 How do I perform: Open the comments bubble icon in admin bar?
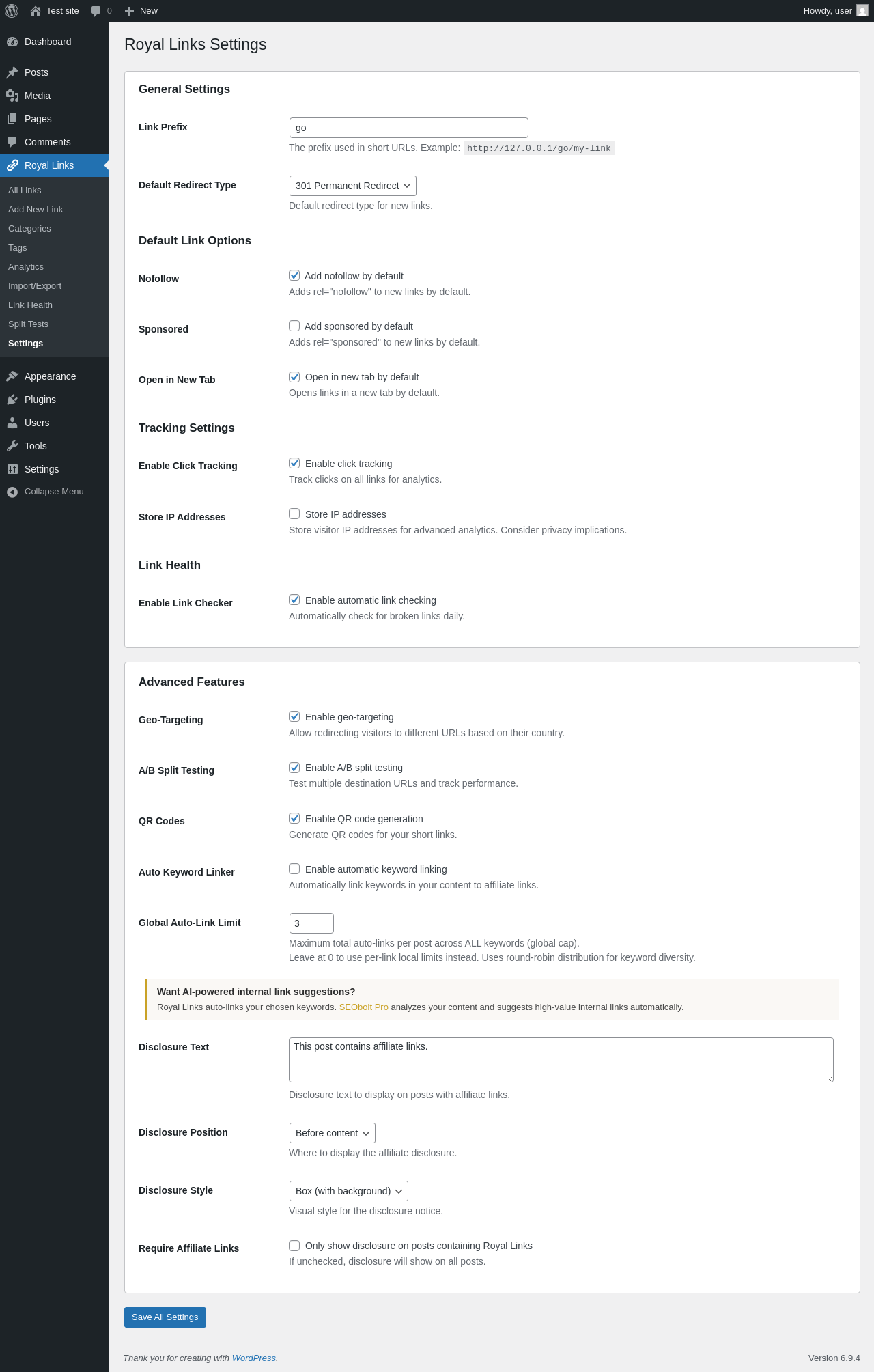(x=96, y=11)
